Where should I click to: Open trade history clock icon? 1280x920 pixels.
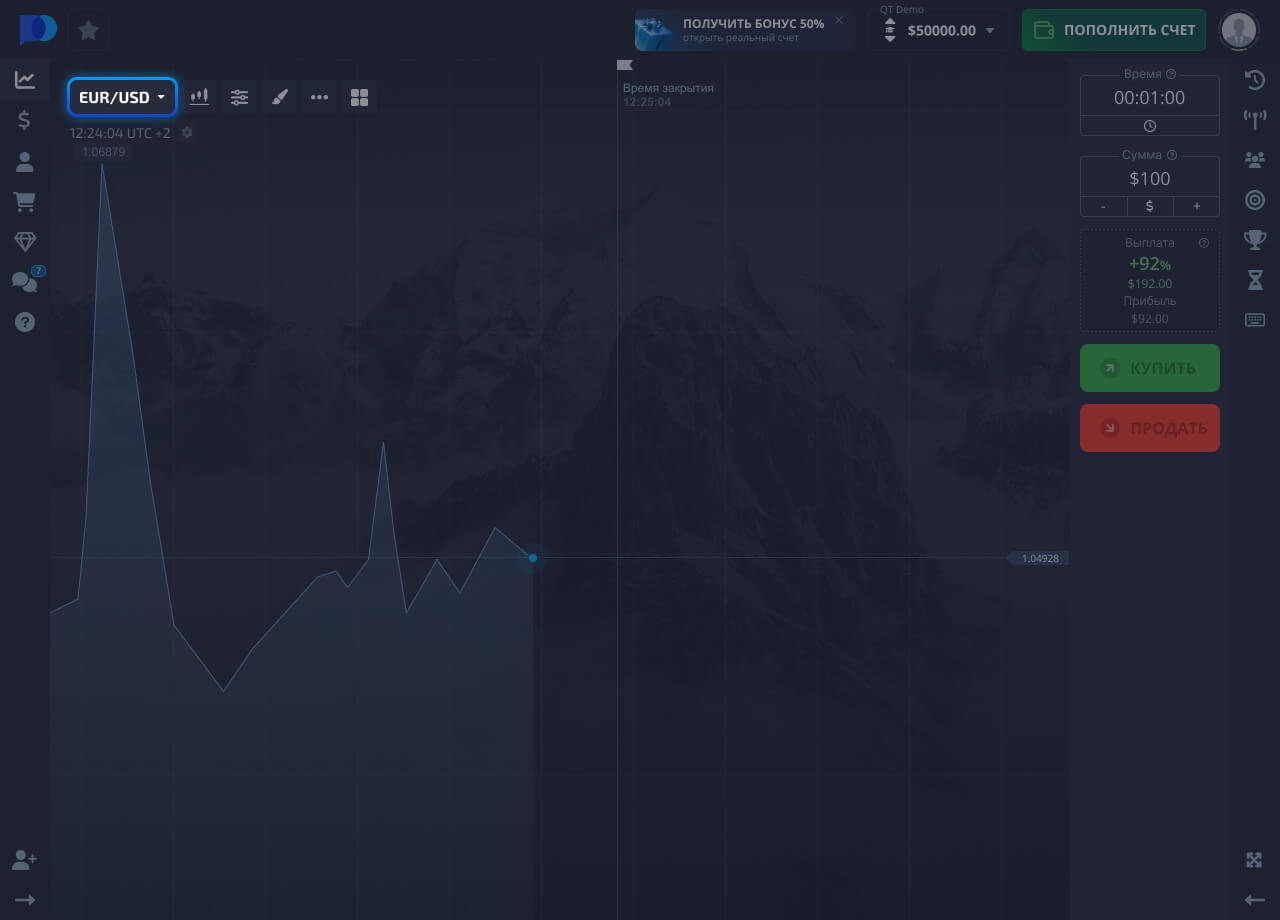click(x=1255, y=80)
